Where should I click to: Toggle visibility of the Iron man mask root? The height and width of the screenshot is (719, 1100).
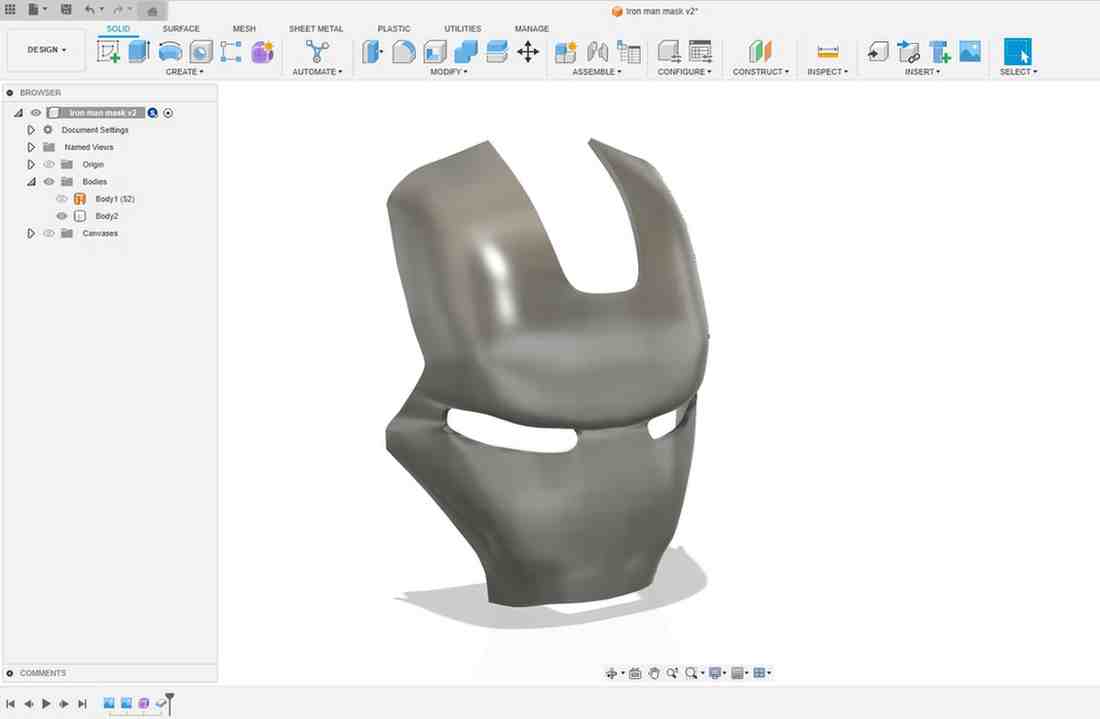pyautogui.click(x=35, y=113)
